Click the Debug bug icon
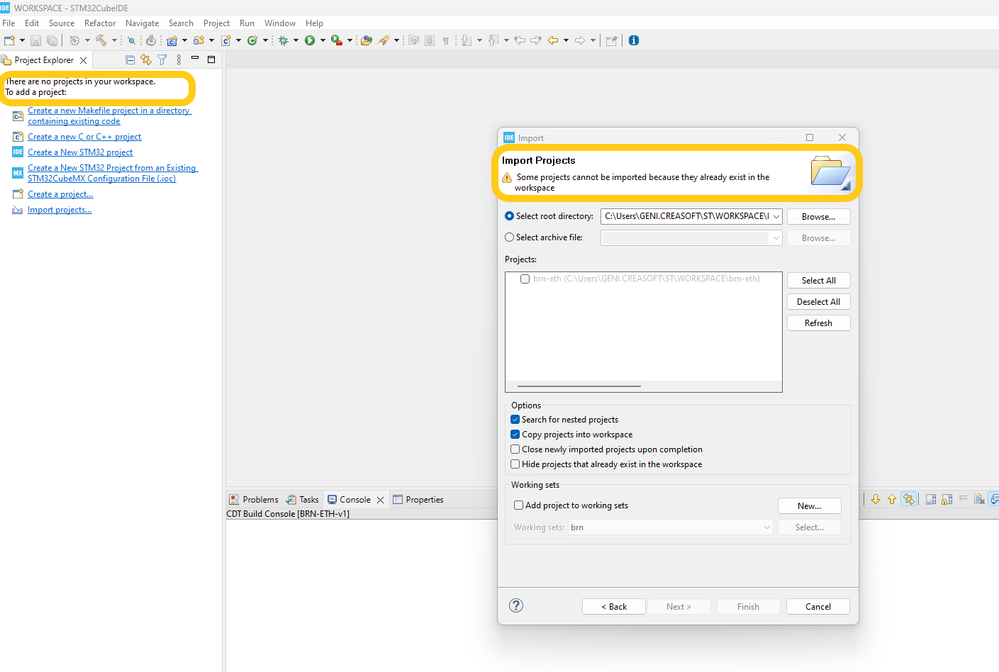This screenshot has width=999, height=672. [x=284, y=40]
